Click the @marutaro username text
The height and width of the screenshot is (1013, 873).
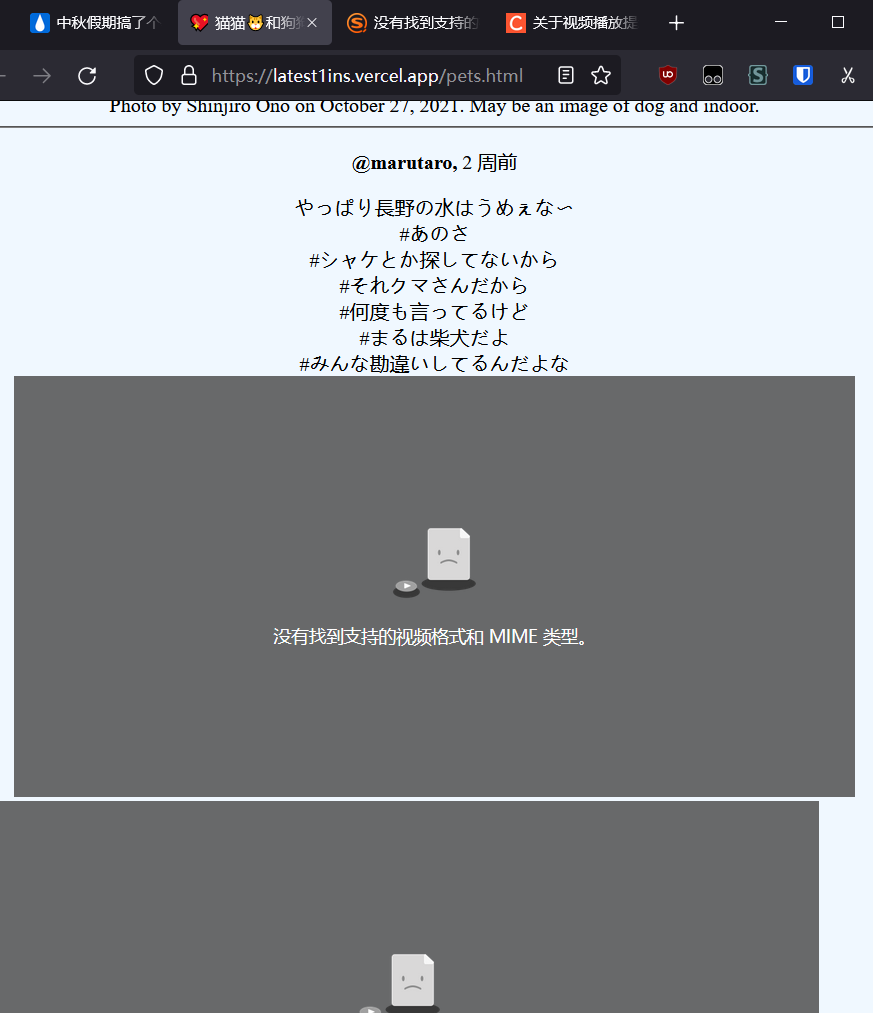coord(404,163)
